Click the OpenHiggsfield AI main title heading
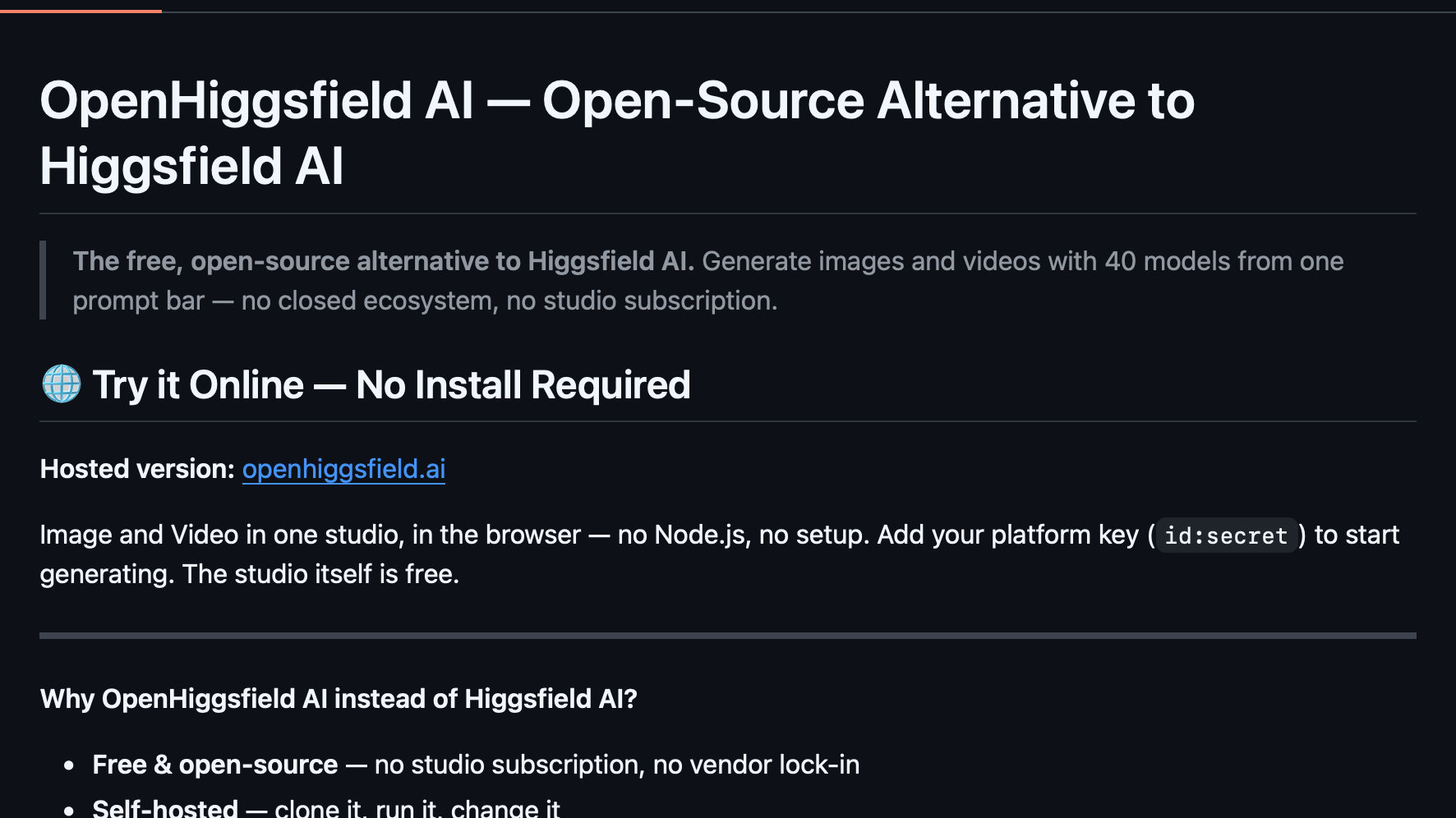 coord(617,133)
